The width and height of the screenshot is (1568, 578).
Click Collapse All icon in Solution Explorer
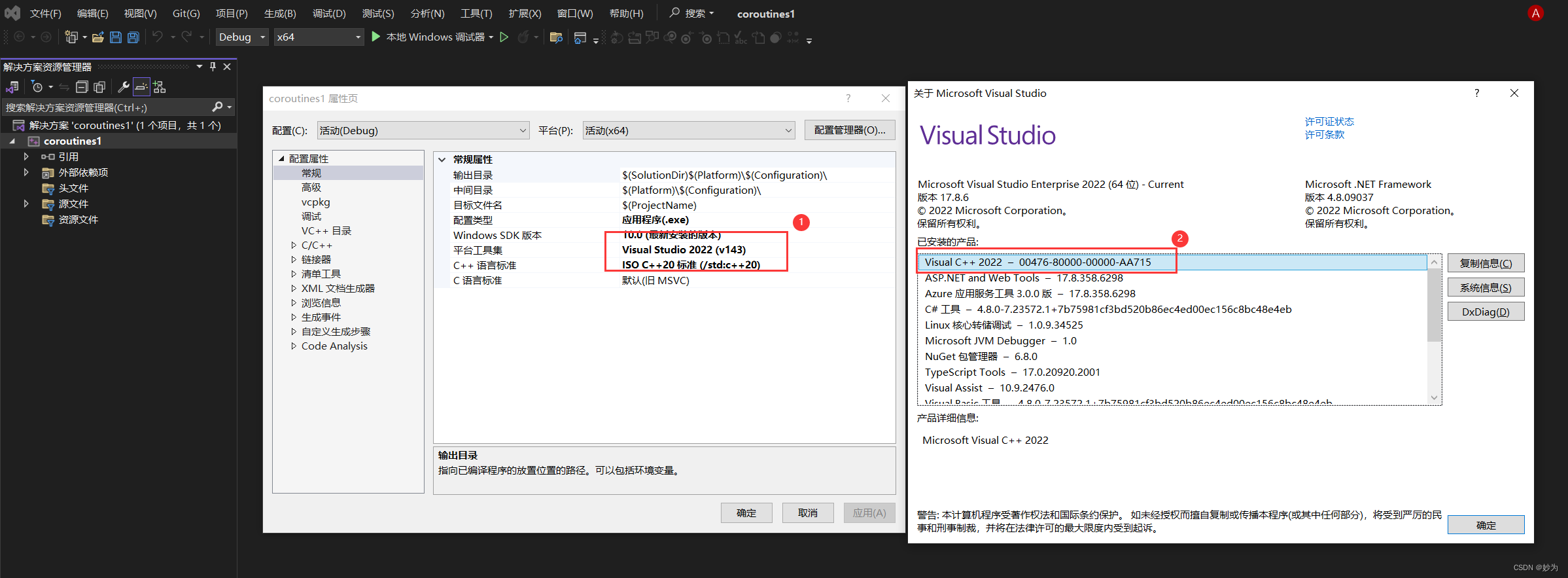point(82,87)
